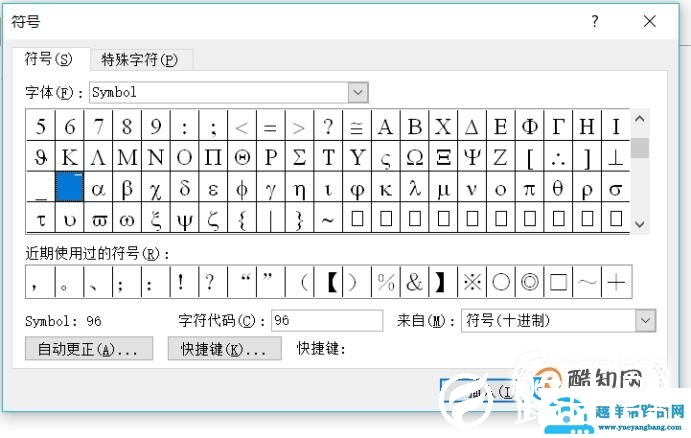Select the exclamation mark recent symbol
This screenshot has height=438, width=691.
185,282
